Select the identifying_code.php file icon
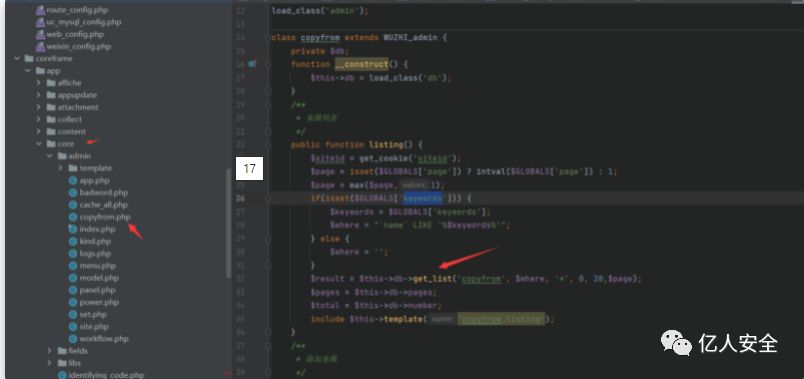This screenshot has width=804, height=379. tap(62, 375)
